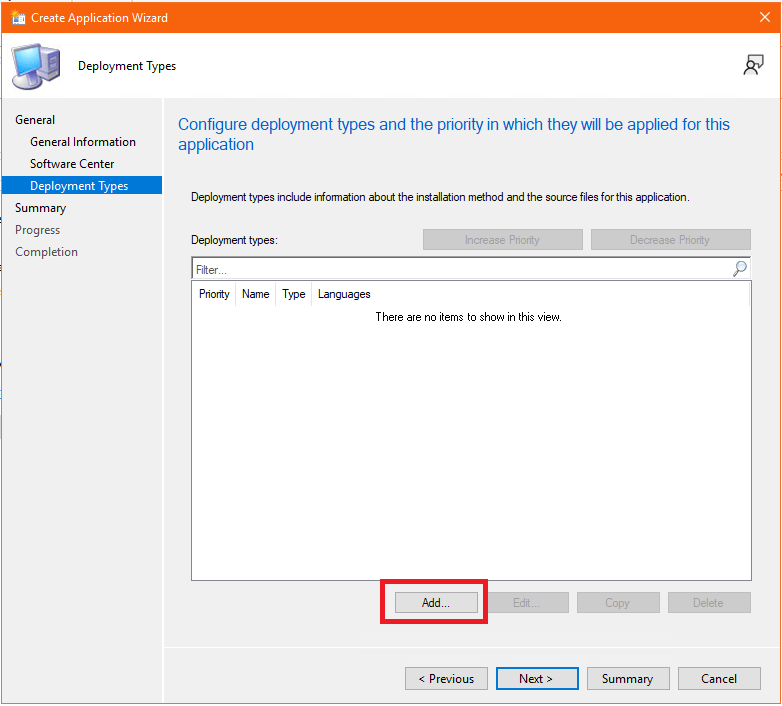Click the user feedback icon top right
This screenshot has width=782, height=706.
pyautogui.click(x=753, y=65)
